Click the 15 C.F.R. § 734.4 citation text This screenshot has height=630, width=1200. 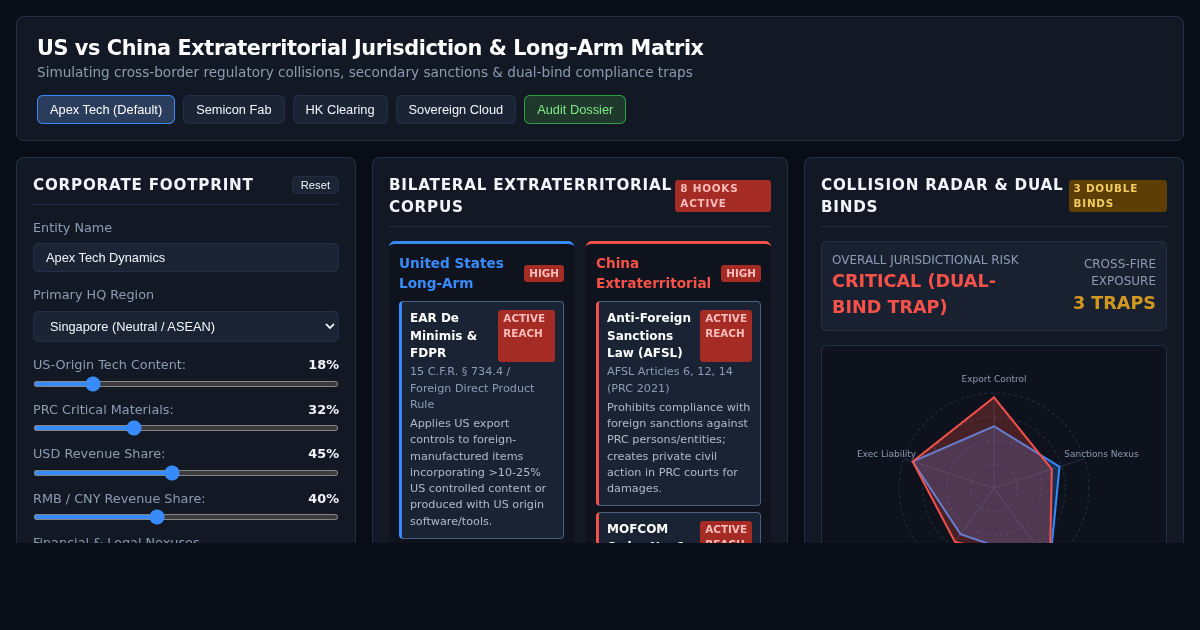(x=472, y=388)
